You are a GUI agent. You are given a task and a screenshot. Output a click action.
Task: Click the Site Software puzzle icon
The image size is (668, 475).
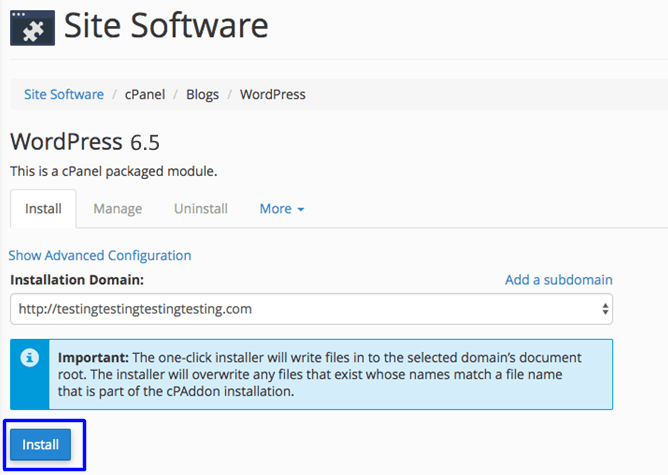(x=32, y=27)
